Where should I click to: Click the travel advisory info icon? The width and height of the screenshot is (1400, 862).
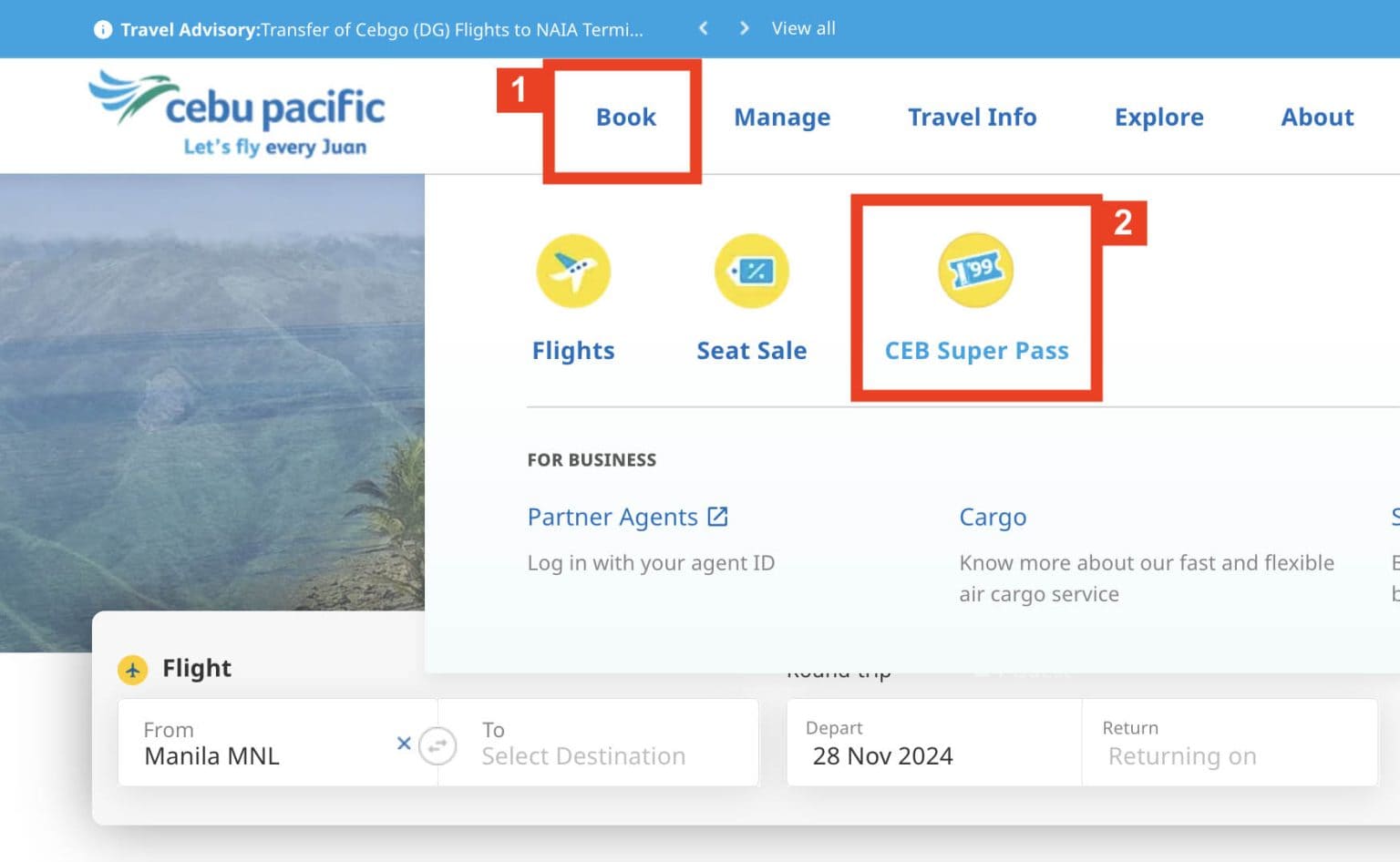103,30
